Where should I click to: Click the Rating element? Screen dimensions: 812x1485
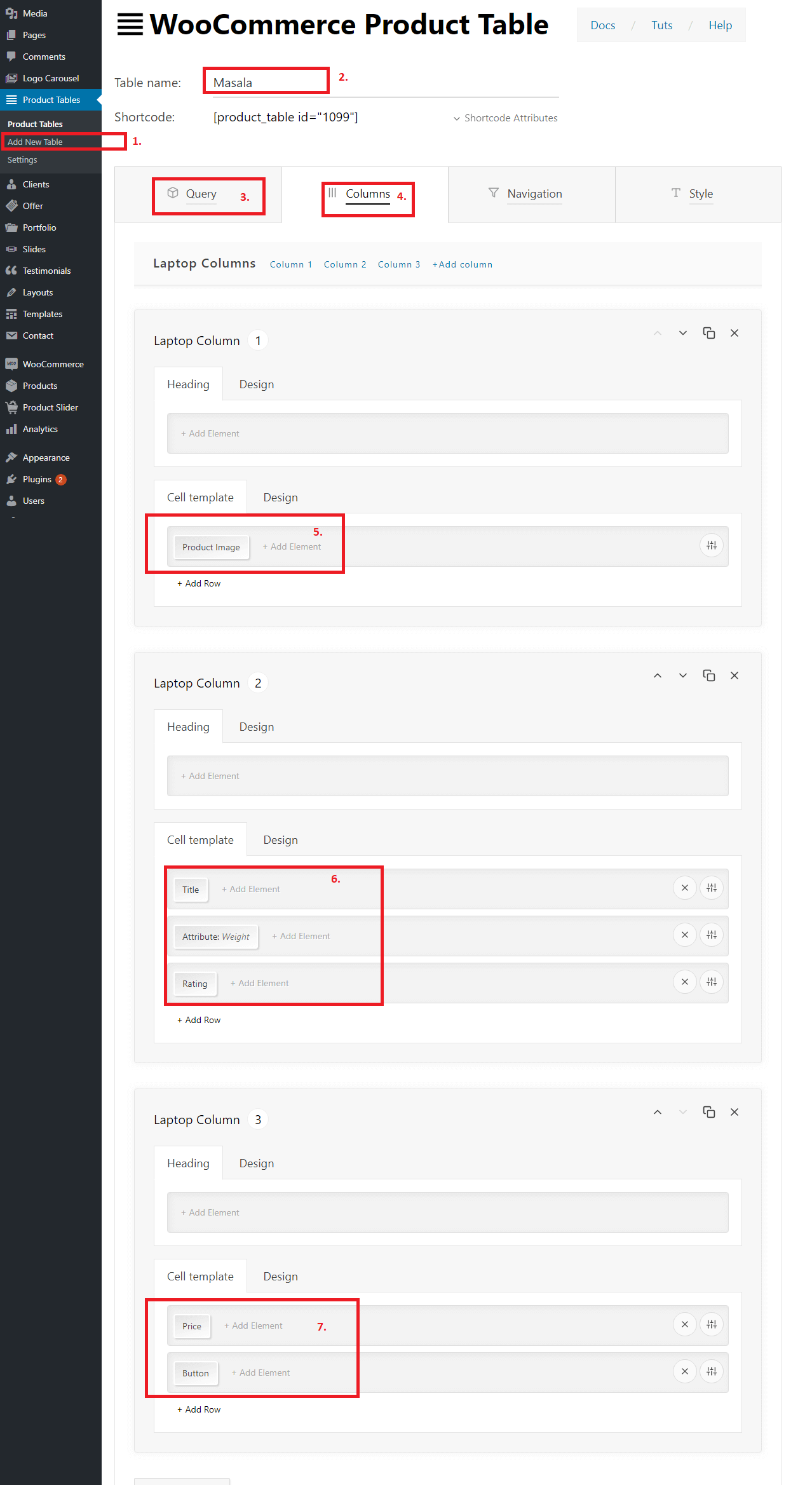pos(195,984)
